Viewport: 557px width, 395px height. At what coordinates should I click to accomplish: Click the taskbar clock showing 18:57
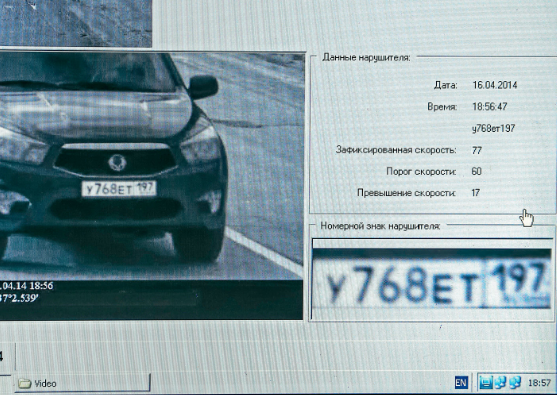coord(539,383)
